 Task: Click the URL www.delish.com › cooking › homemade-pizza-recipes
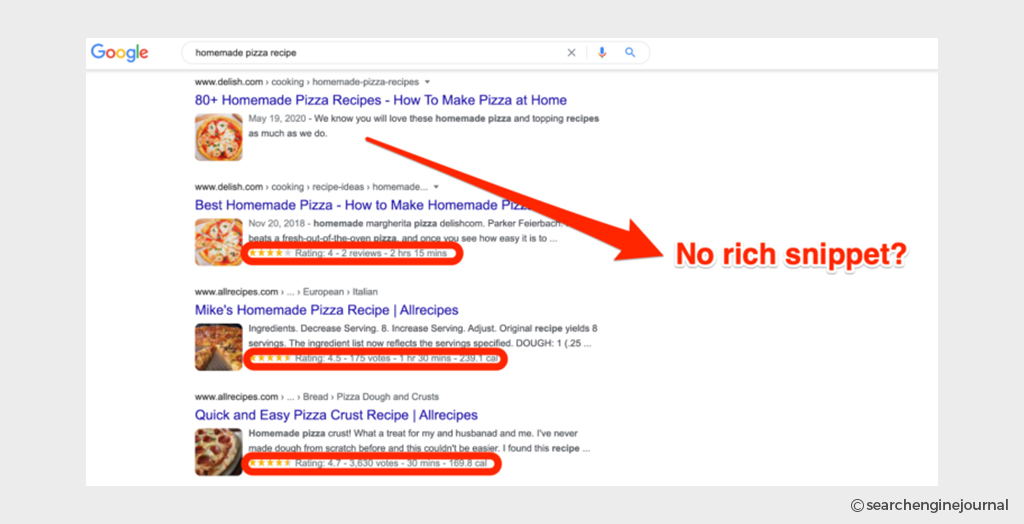[x=307, y=82]
